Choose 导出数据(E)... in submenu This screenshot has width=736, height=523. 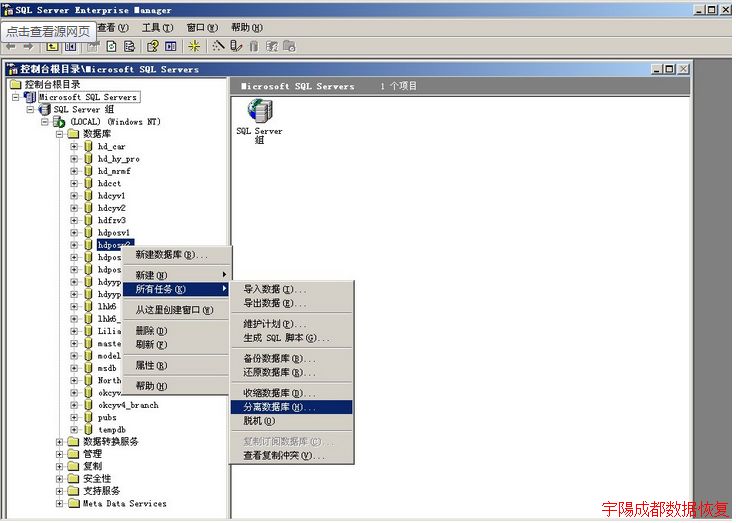click(291, 303)
